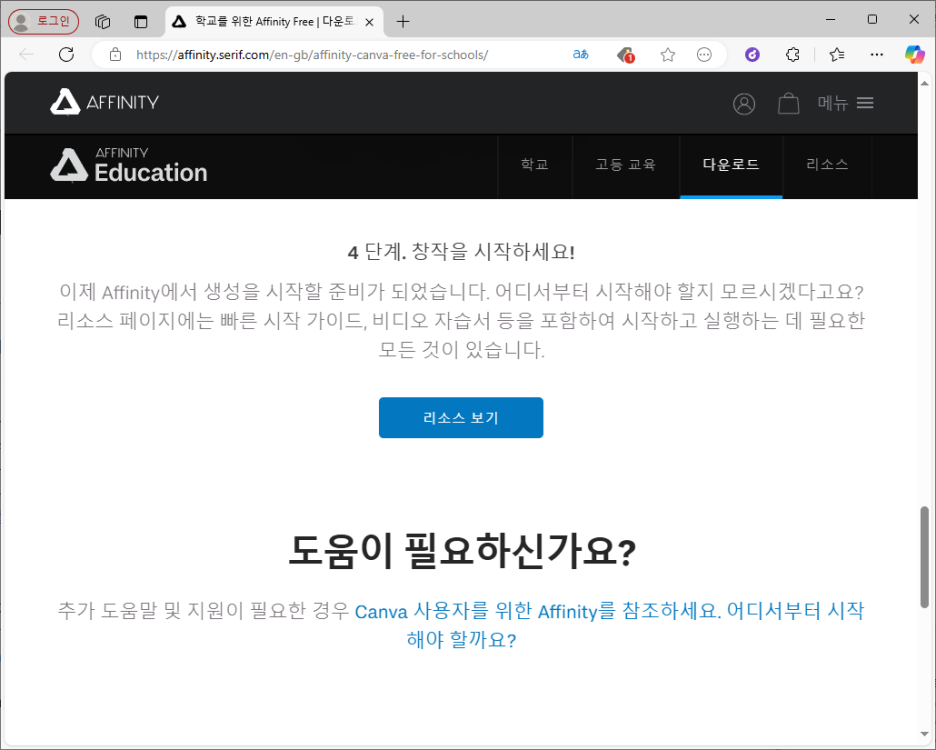936x750 pixels.
Task: Click the scrollbar up arrow
Action: [x=925, y=84]
